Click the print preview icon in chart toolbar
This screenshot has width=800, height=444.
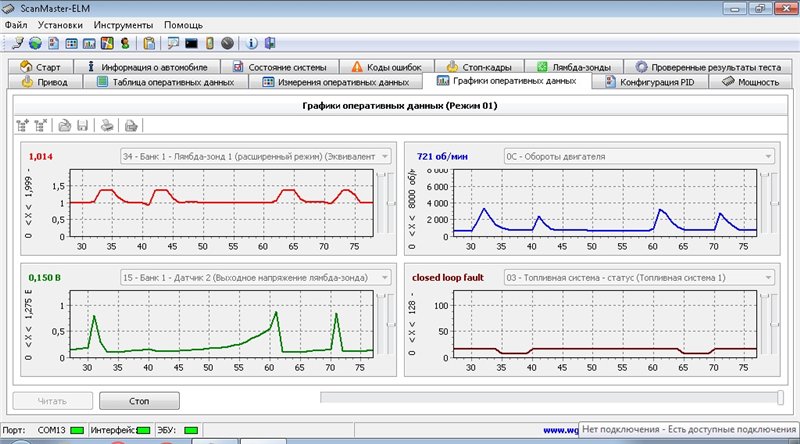tap(131, 125)
